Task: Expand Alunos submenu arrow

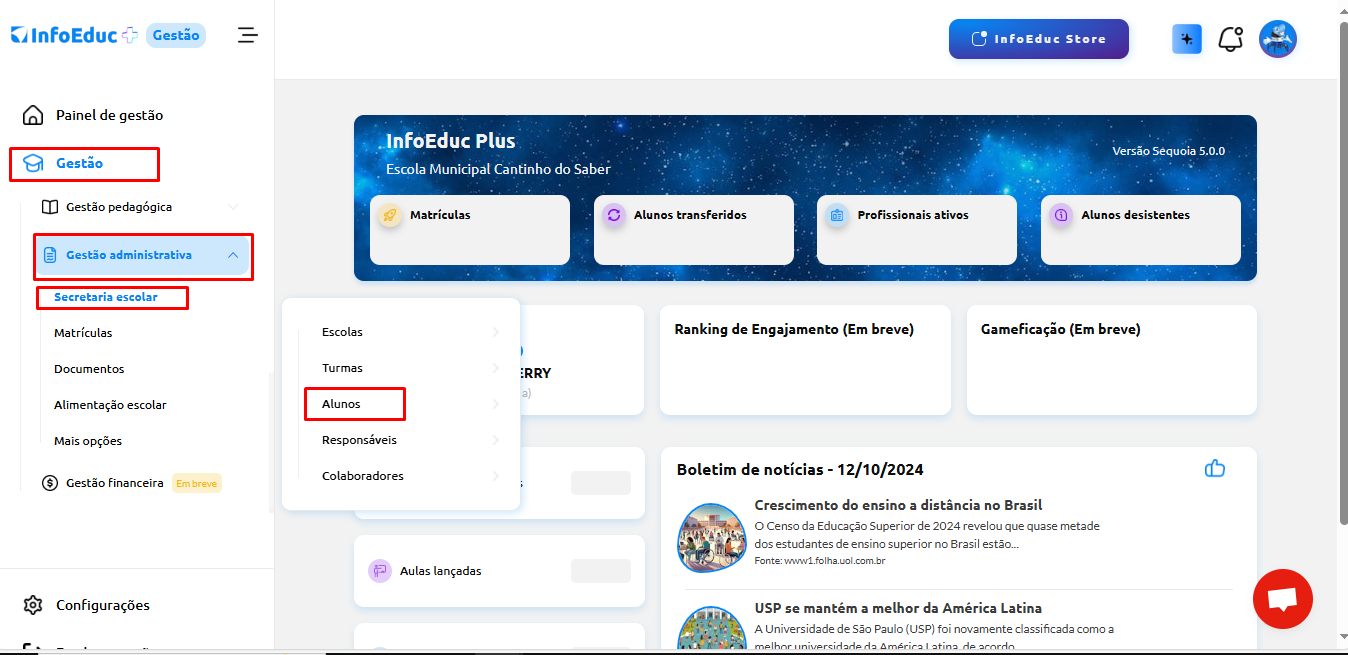Action: pyautogui.click(x=496, y=404)
